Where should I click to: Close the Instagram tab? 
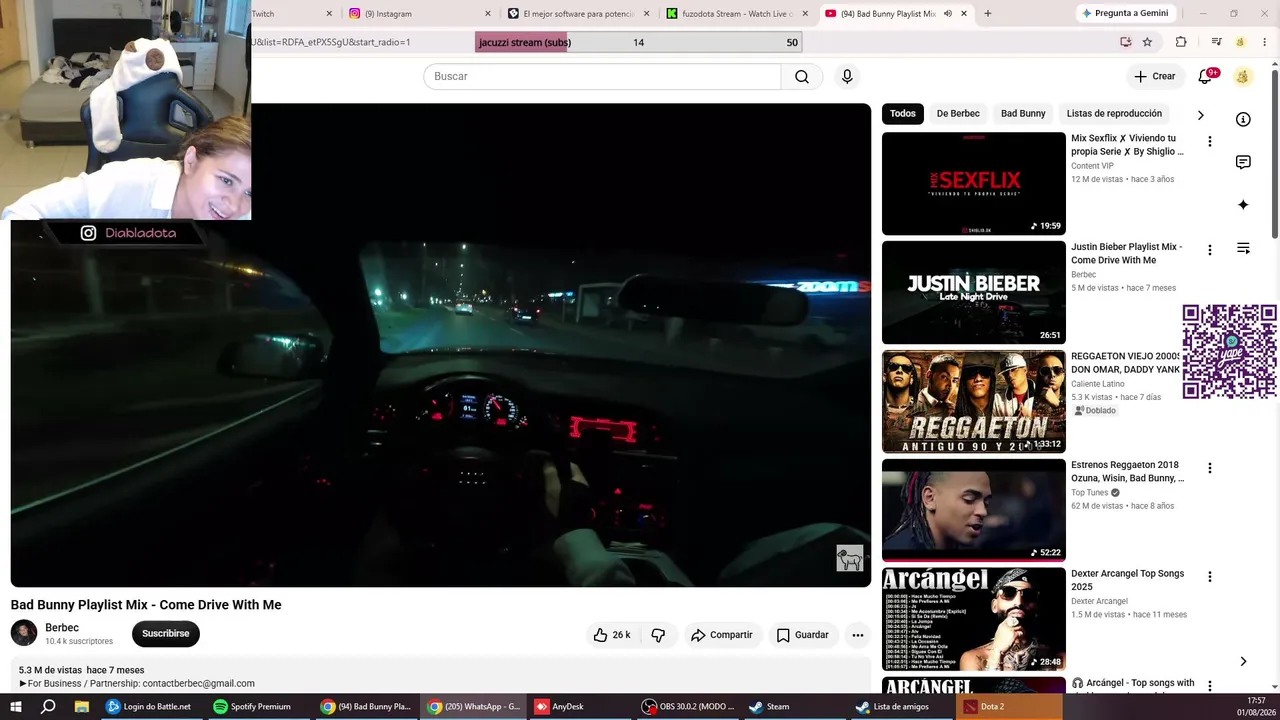[488, 14]
